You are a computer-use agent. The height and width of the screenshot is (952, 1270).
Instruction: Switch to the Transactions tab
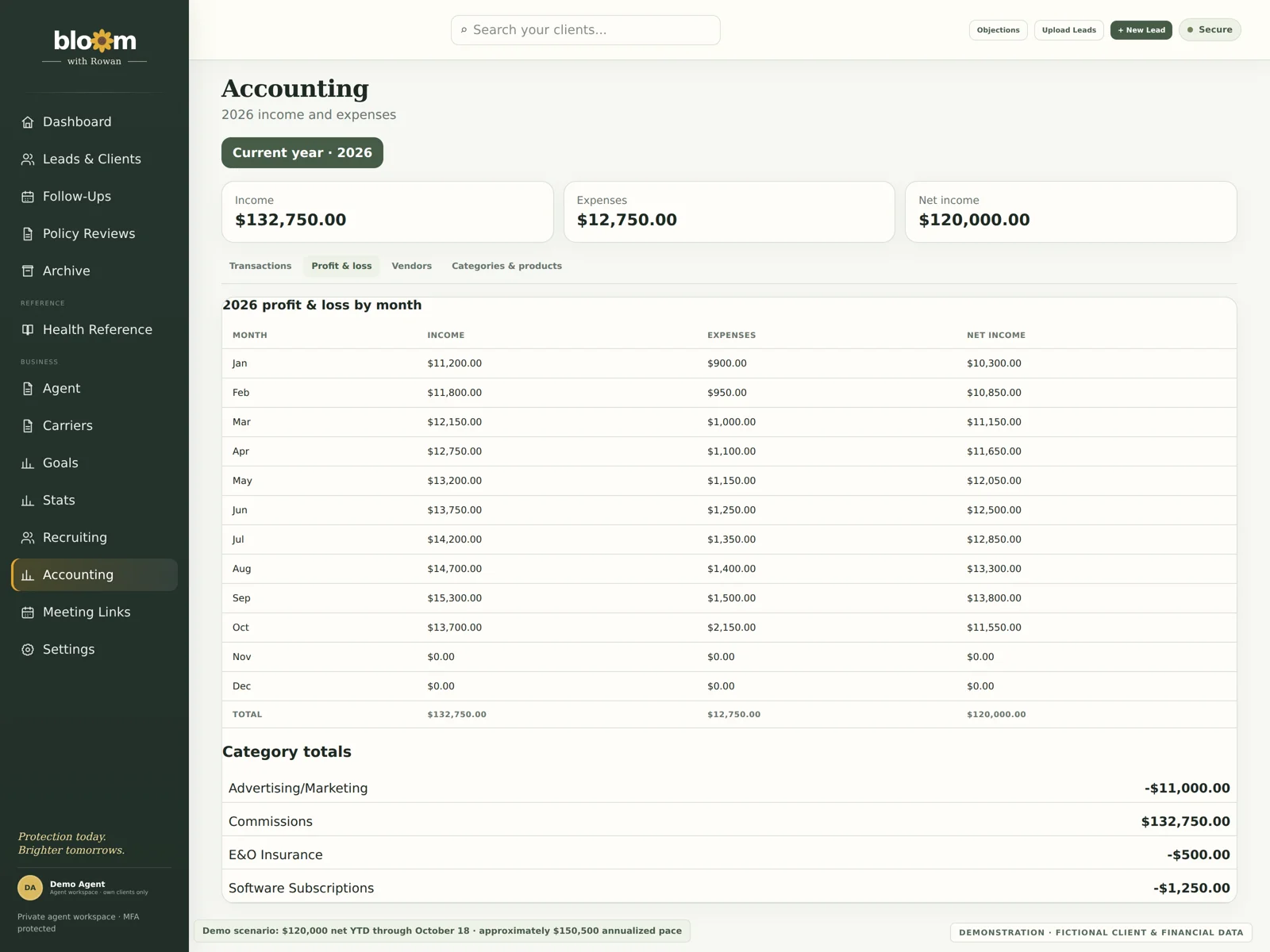[260, 266]
